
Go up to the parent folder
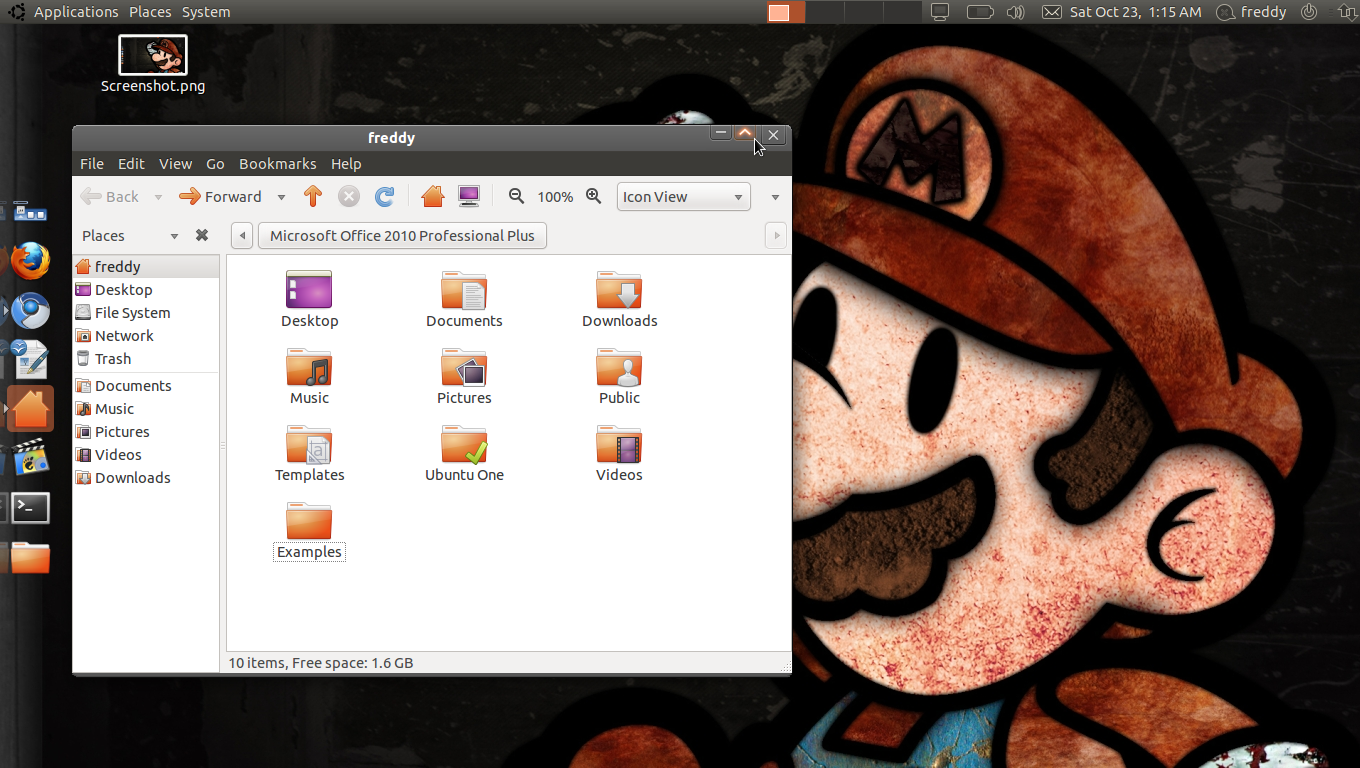[313, 197]
